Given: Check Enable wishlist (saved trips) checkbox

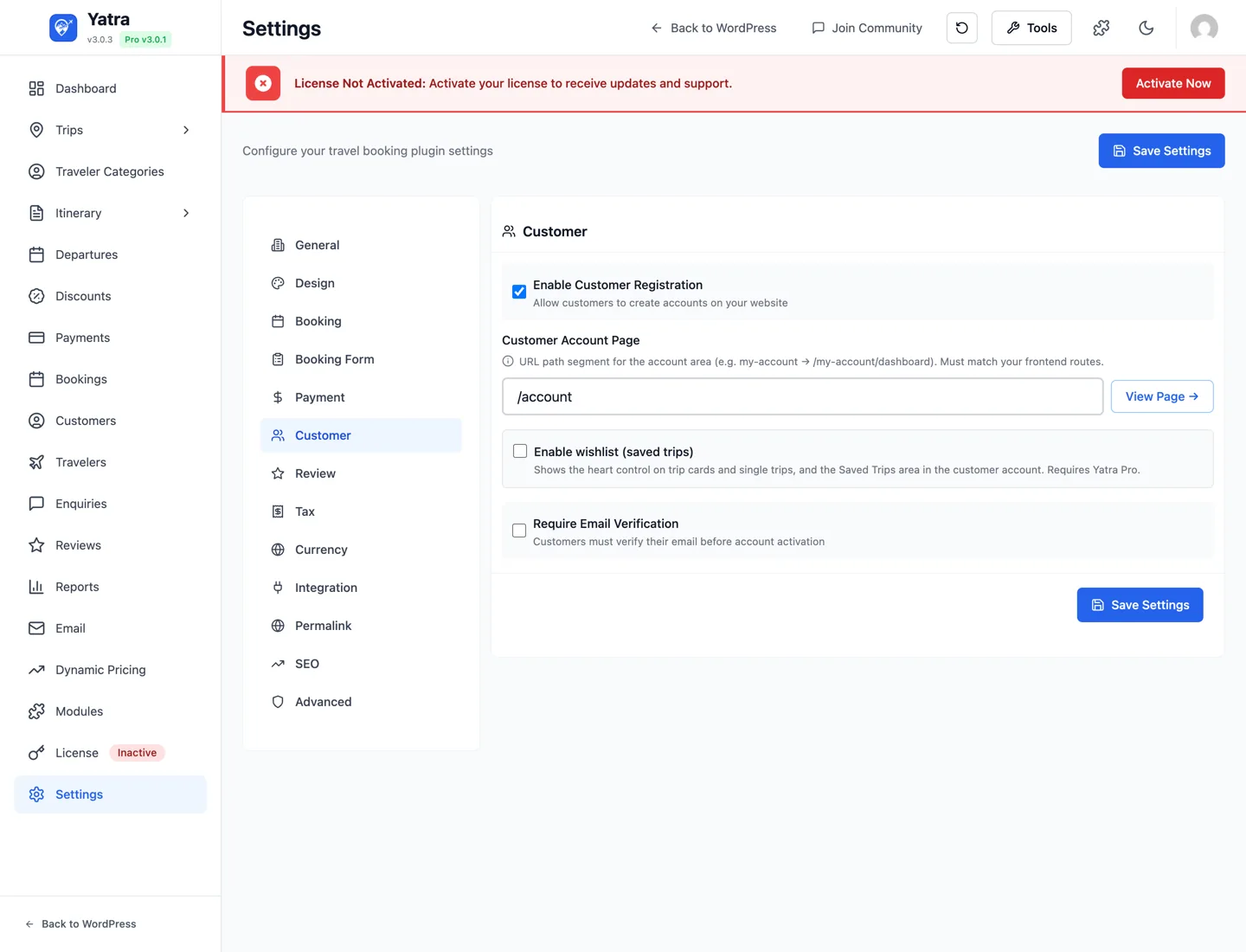Looking at the screenshot, I should 520,451.
